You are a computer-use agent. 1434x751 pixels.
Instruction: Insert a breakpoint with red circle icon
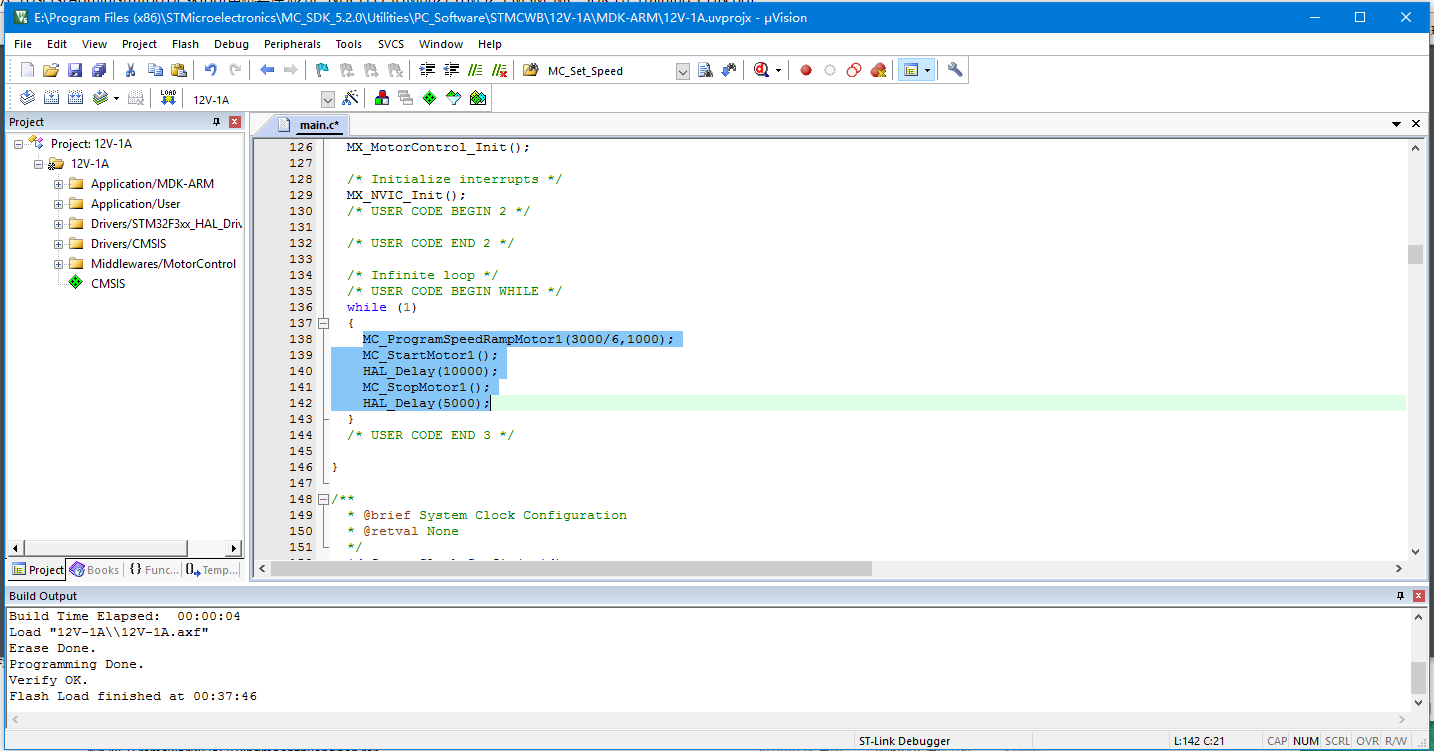pyautogui.click(x=806, y=70)
